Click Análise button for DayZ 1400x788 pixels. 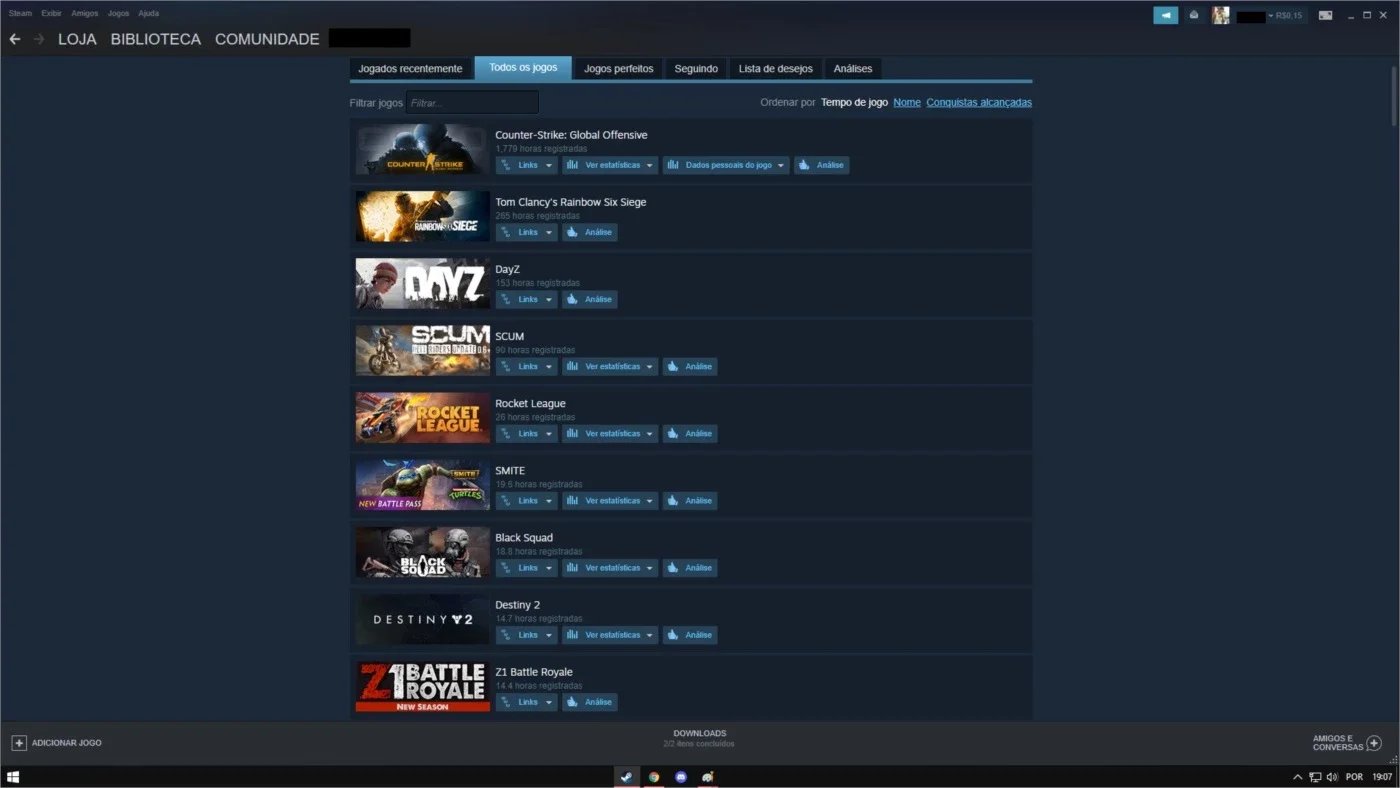pos(589,299)
